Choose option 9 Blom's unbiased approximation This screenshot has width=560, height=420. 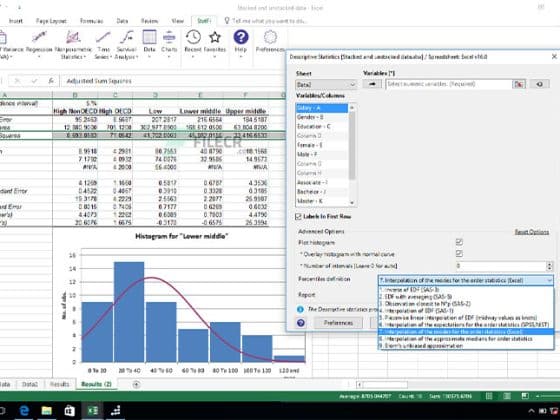pyautogui.click(x=466, y=346)
